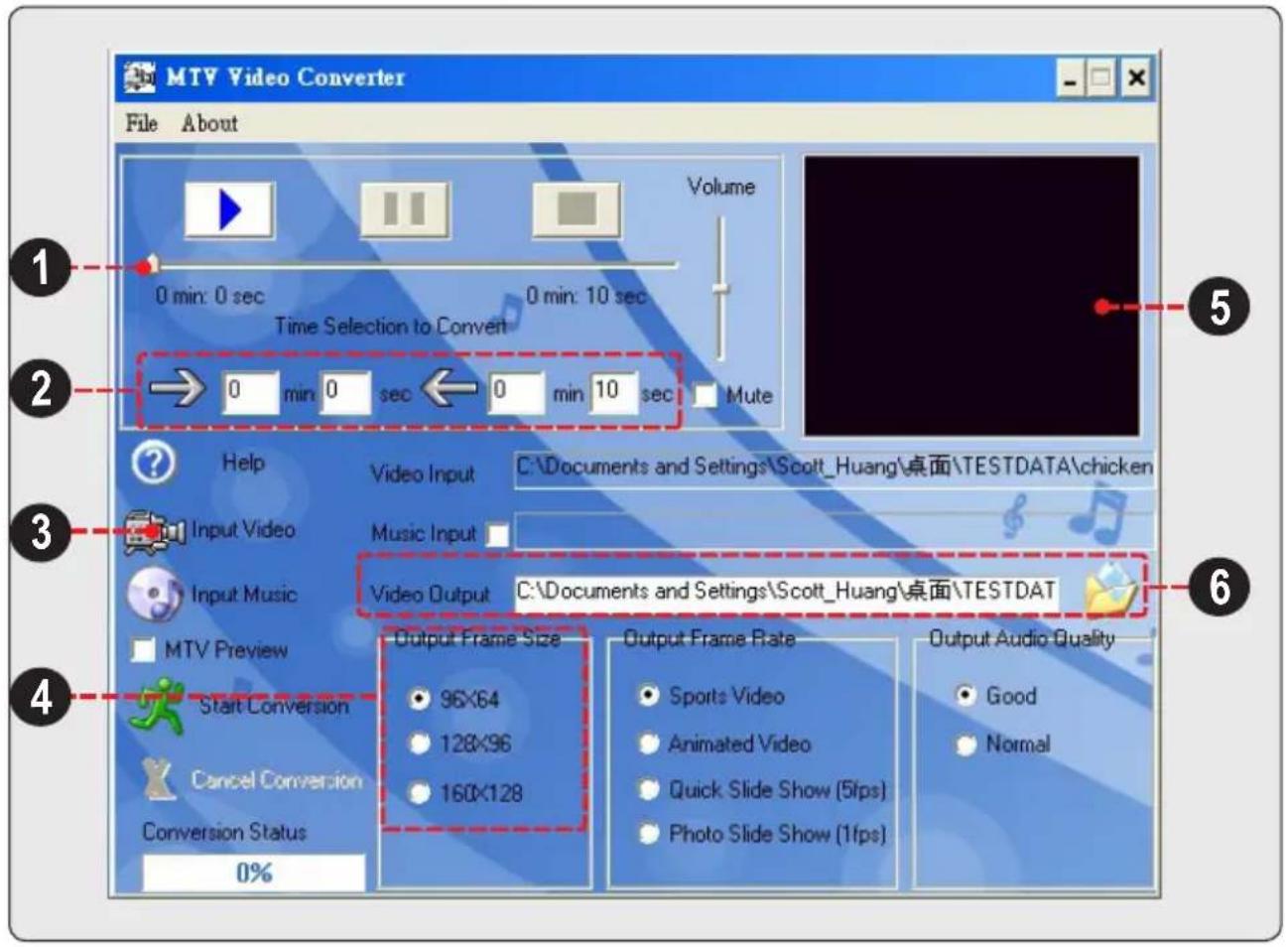Click the MTV Video Converter title bar icon
This screenshot has width=1288, height=947.
[139, 76]
